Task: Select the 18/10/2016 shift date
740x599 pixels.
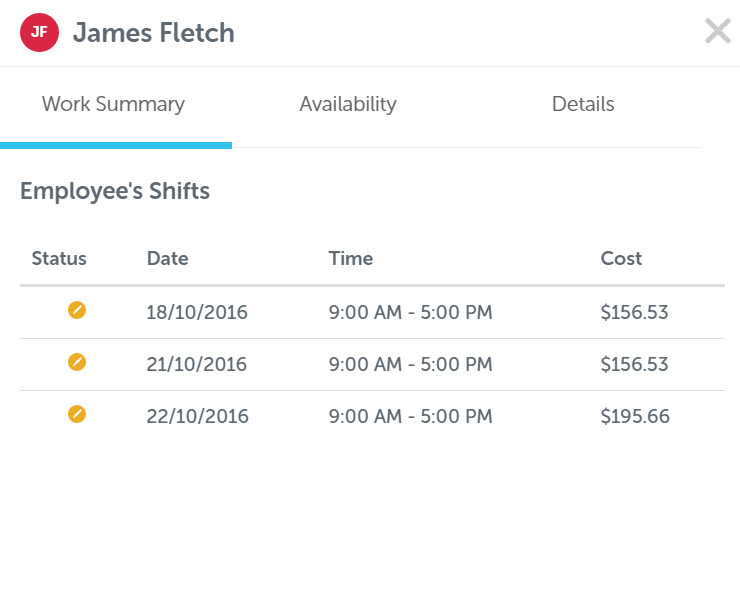Action: point(197,312)
